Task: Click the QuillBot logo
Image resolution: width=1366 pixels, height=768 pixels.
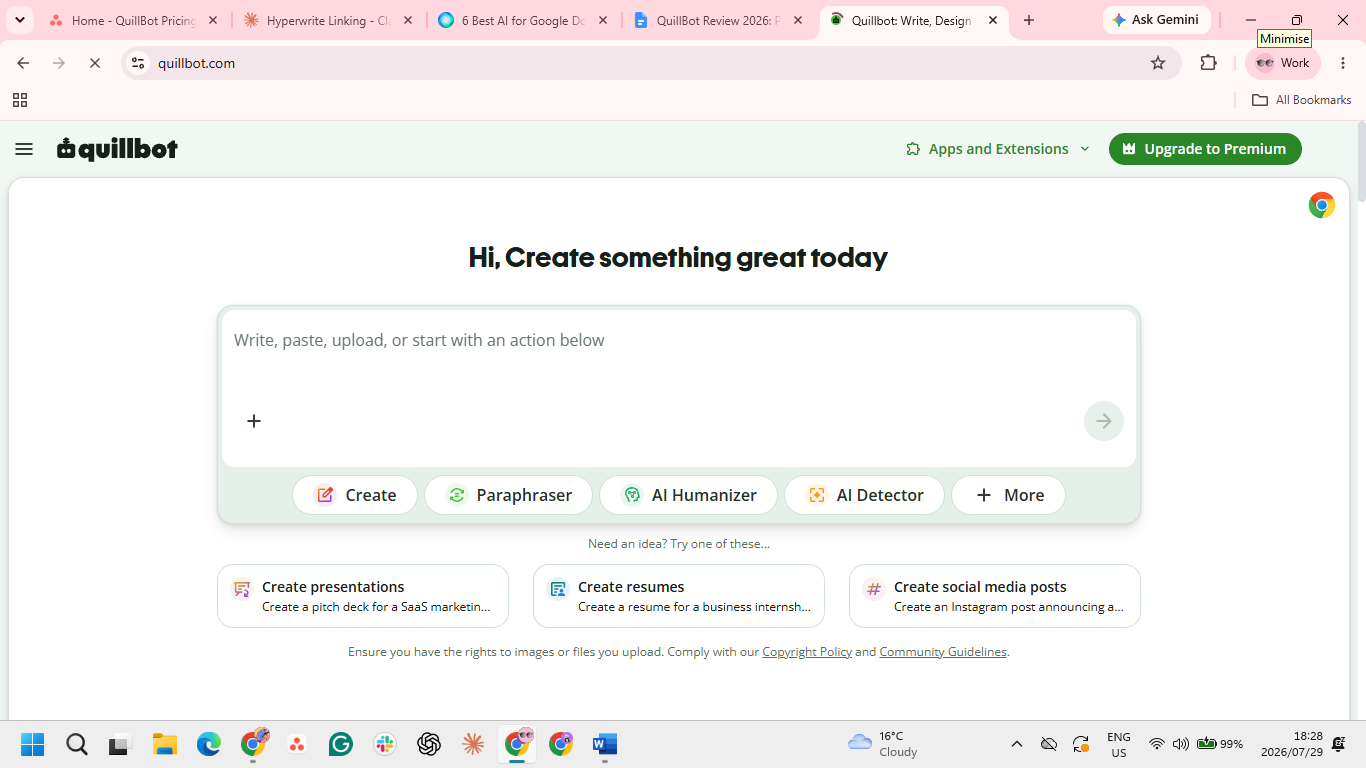Action: 117,149
